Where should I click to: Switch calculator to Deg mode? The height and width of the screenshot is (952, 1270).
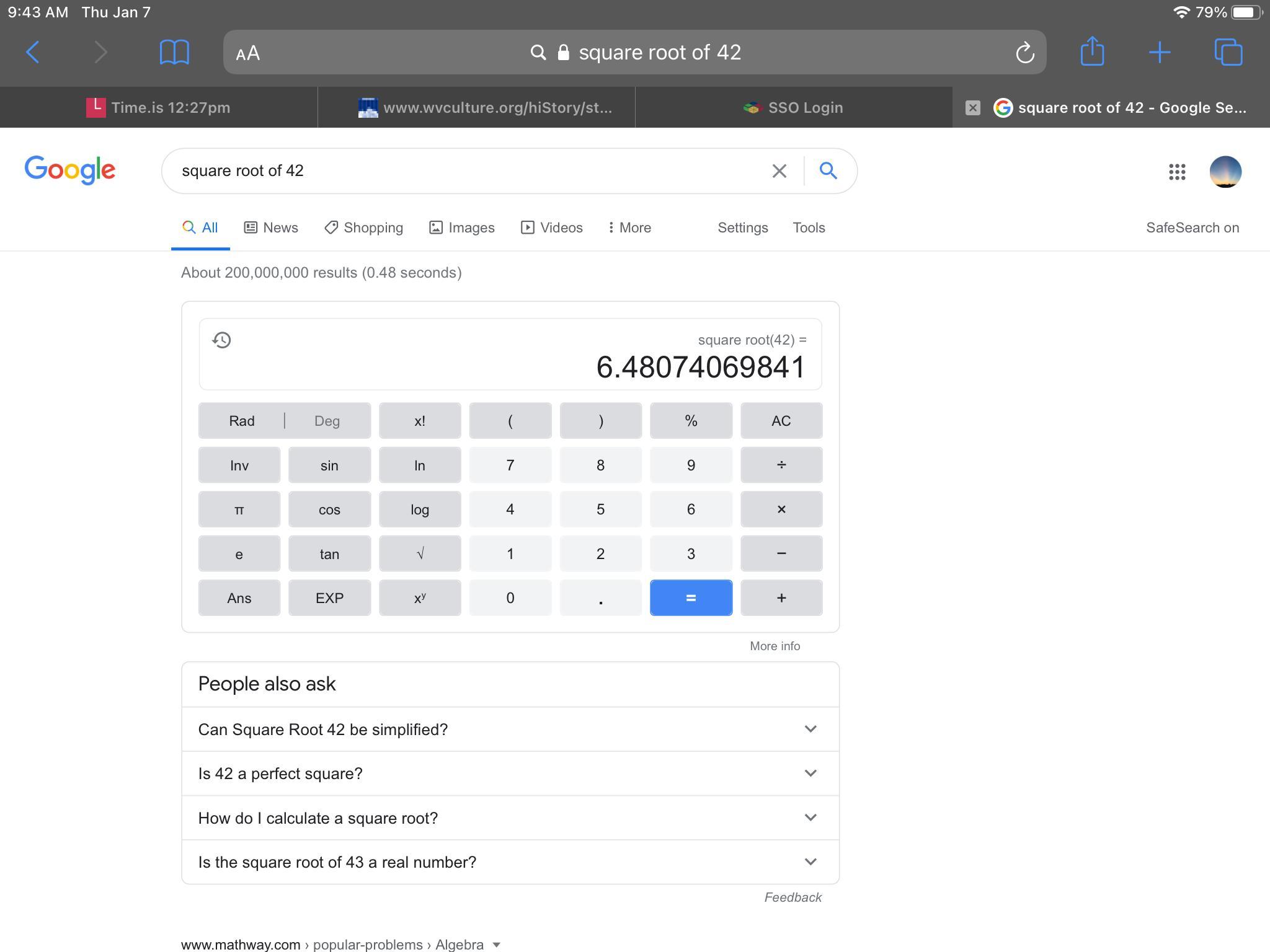click(327, 421)
